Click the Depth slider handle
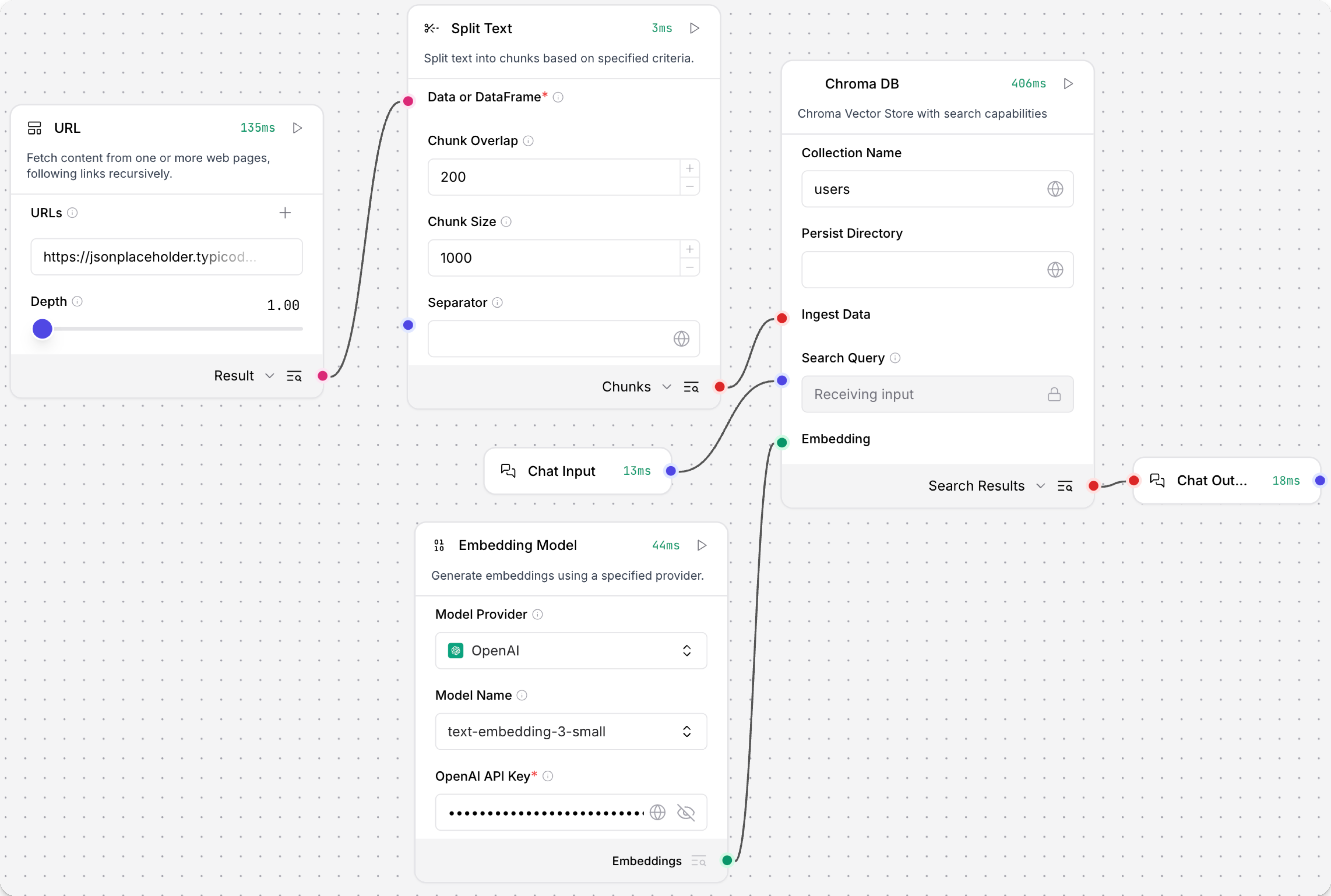Viewport: 1331px width, 896px height. coord(42,329)
